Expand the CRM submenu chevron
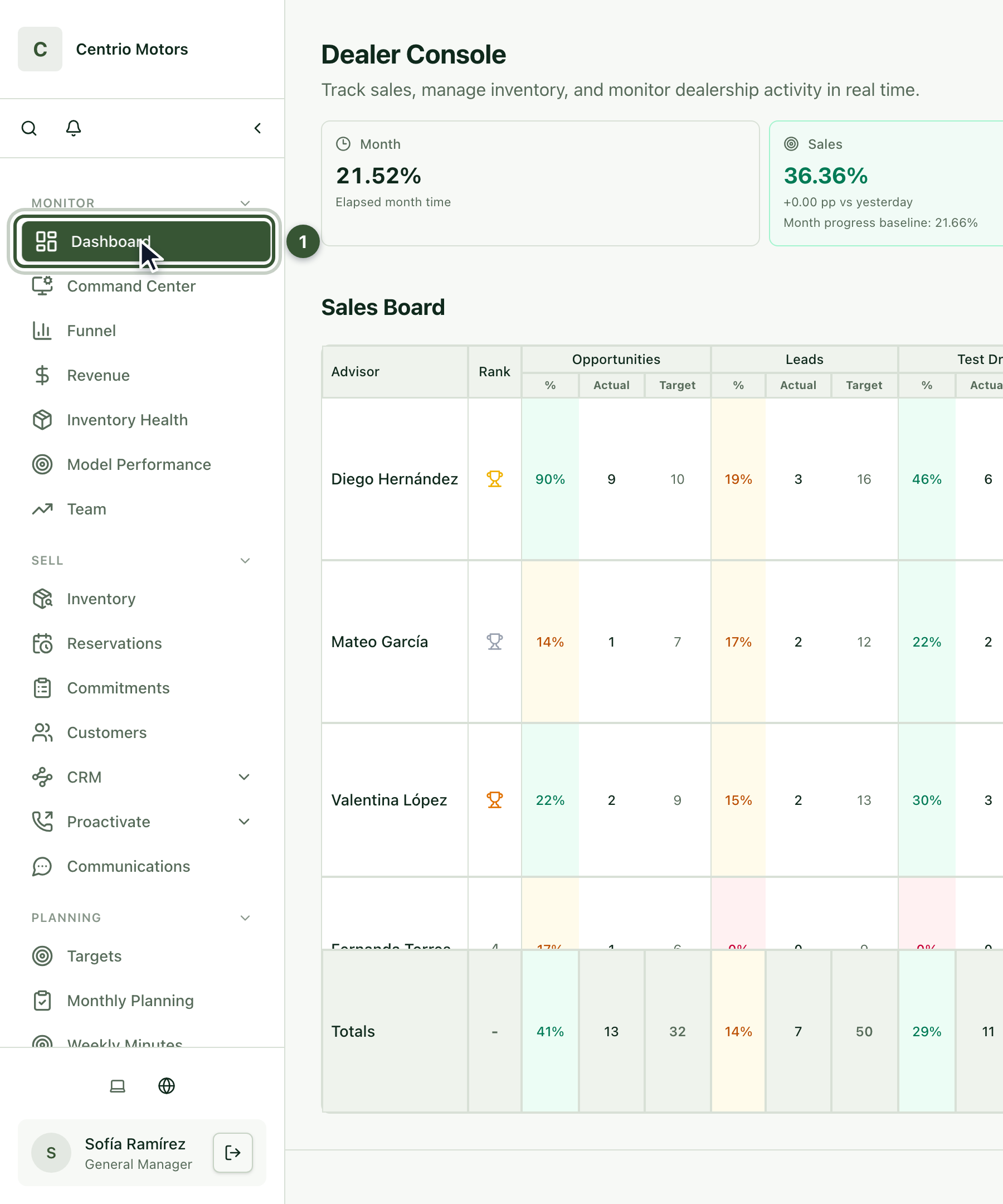The width and height of the screenshot is (1003, 1204). (x=244, y=777)
